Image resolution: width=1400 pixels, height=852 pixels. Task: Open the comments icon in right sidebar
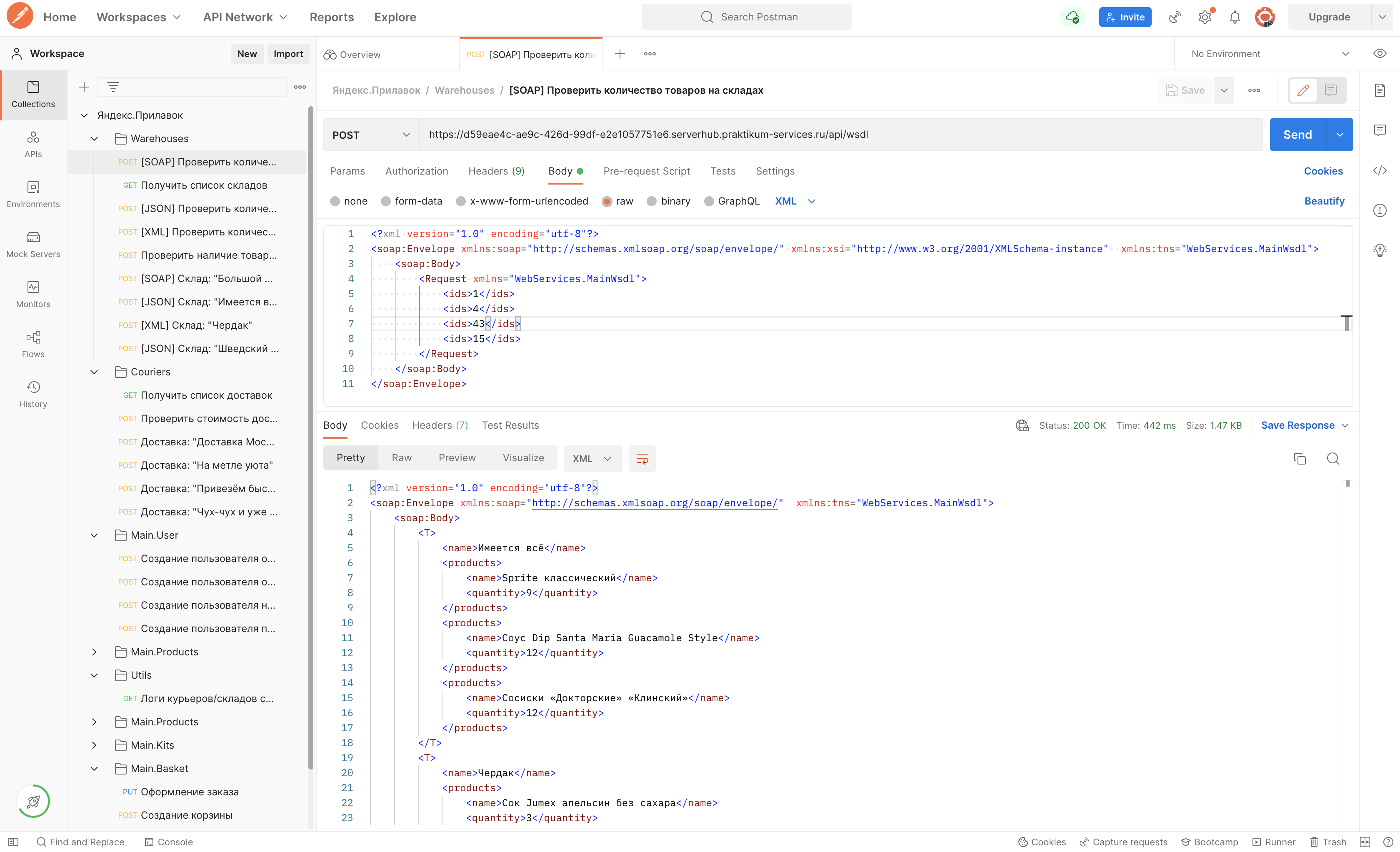pos(1380,130)
